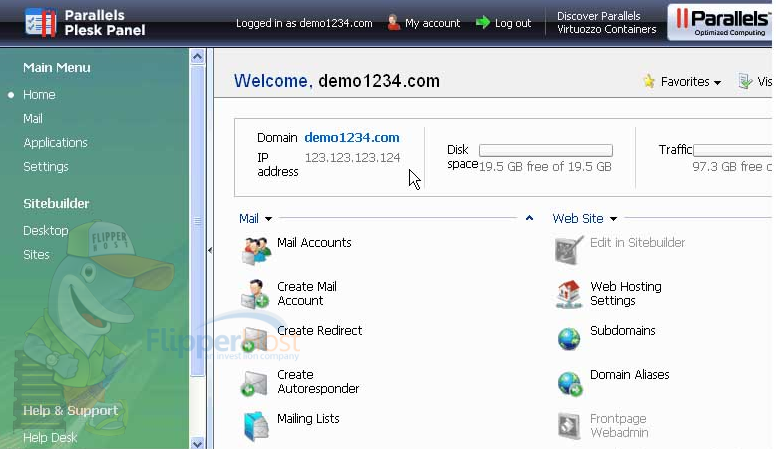
Task: Collapse the Mail group with the up chevron
Action: pos(530,218)
